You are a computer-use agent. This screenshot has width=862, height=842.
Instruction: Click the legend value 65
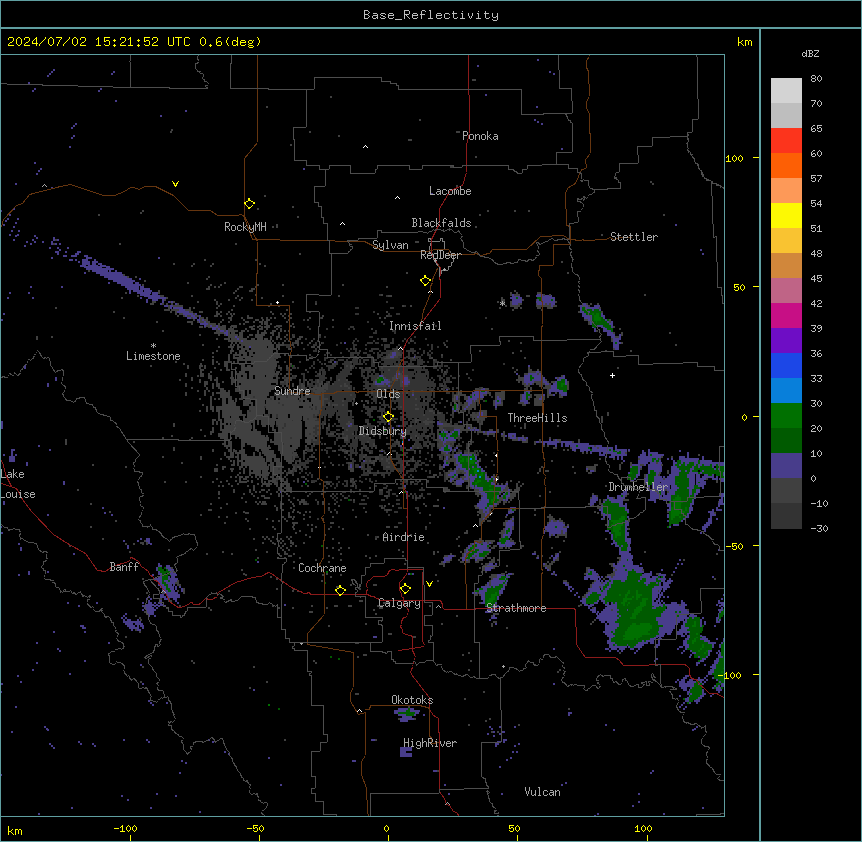(x=816, y=129)
